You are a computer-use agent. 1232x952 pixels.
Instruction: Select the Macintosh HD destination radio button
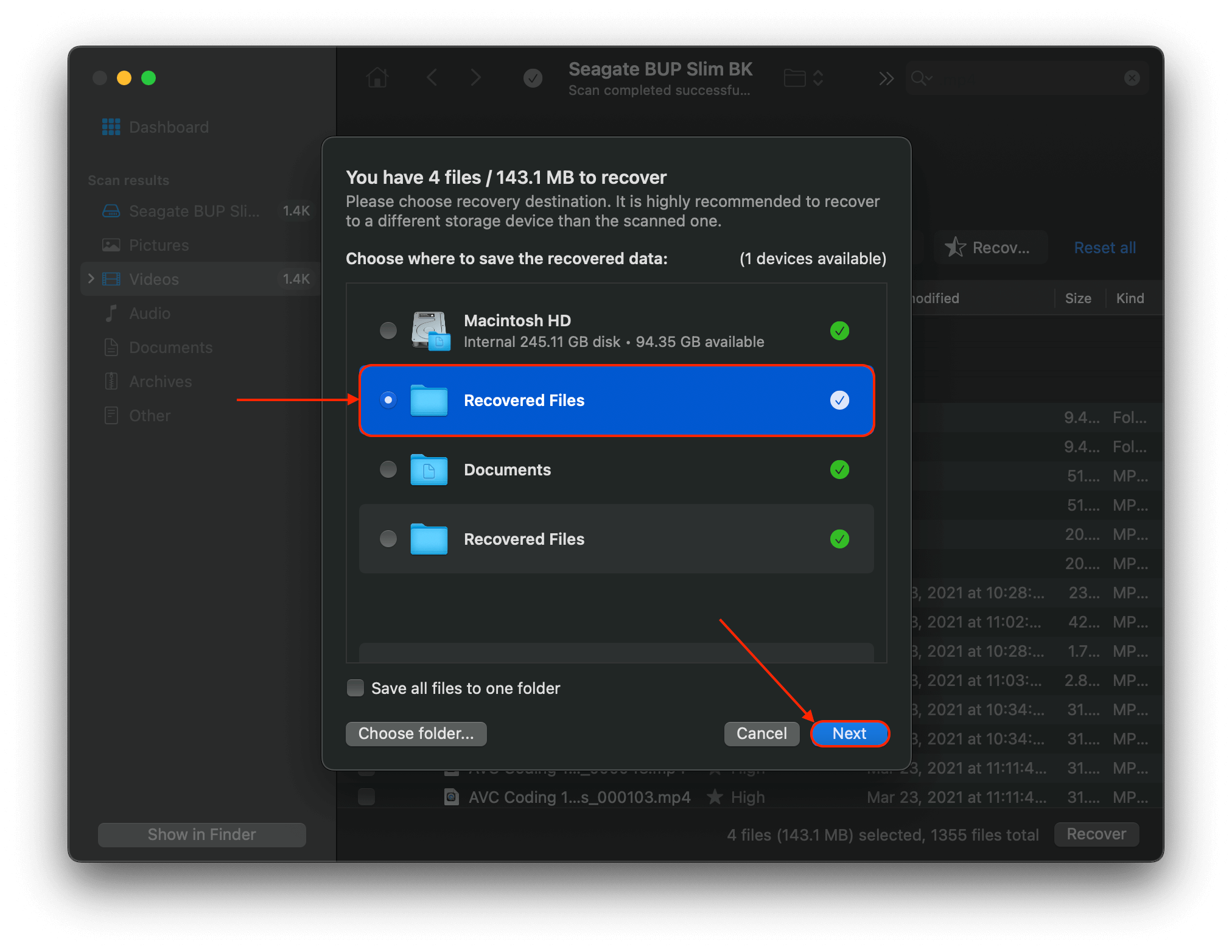click(x=388, y=331)
